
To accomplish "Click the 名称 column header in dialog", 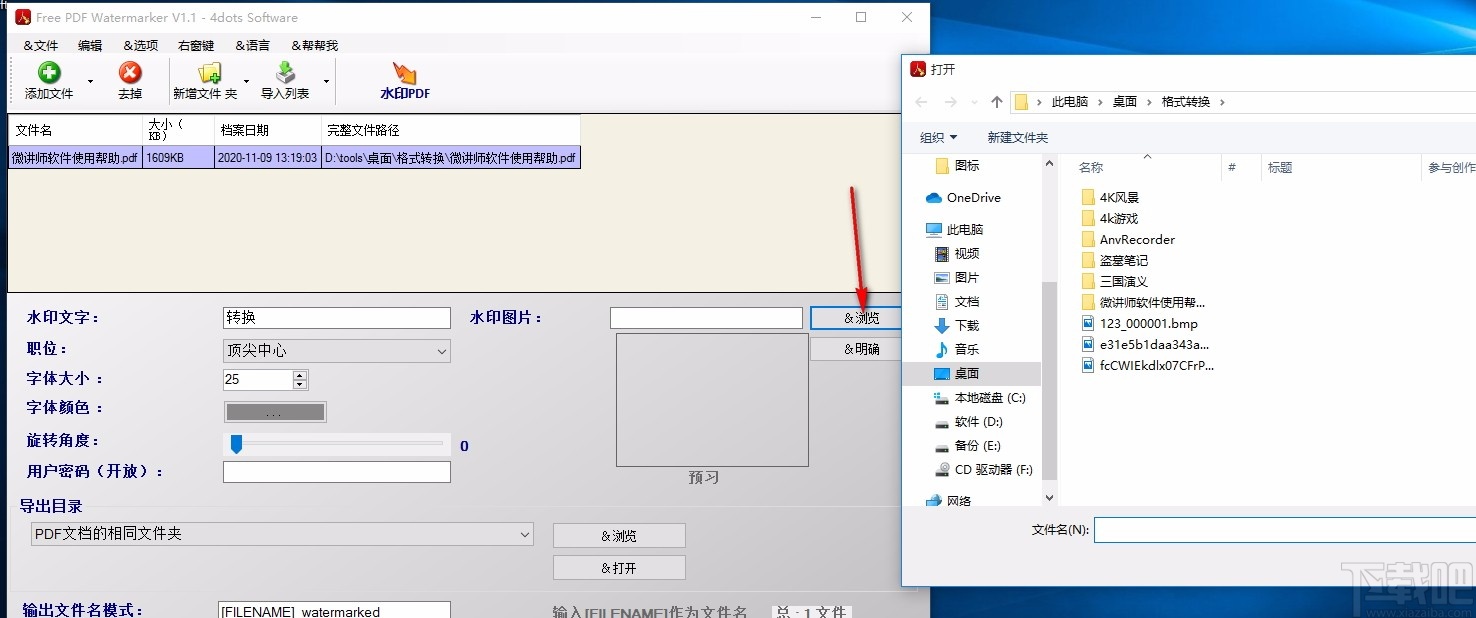I will (1091, 168).
